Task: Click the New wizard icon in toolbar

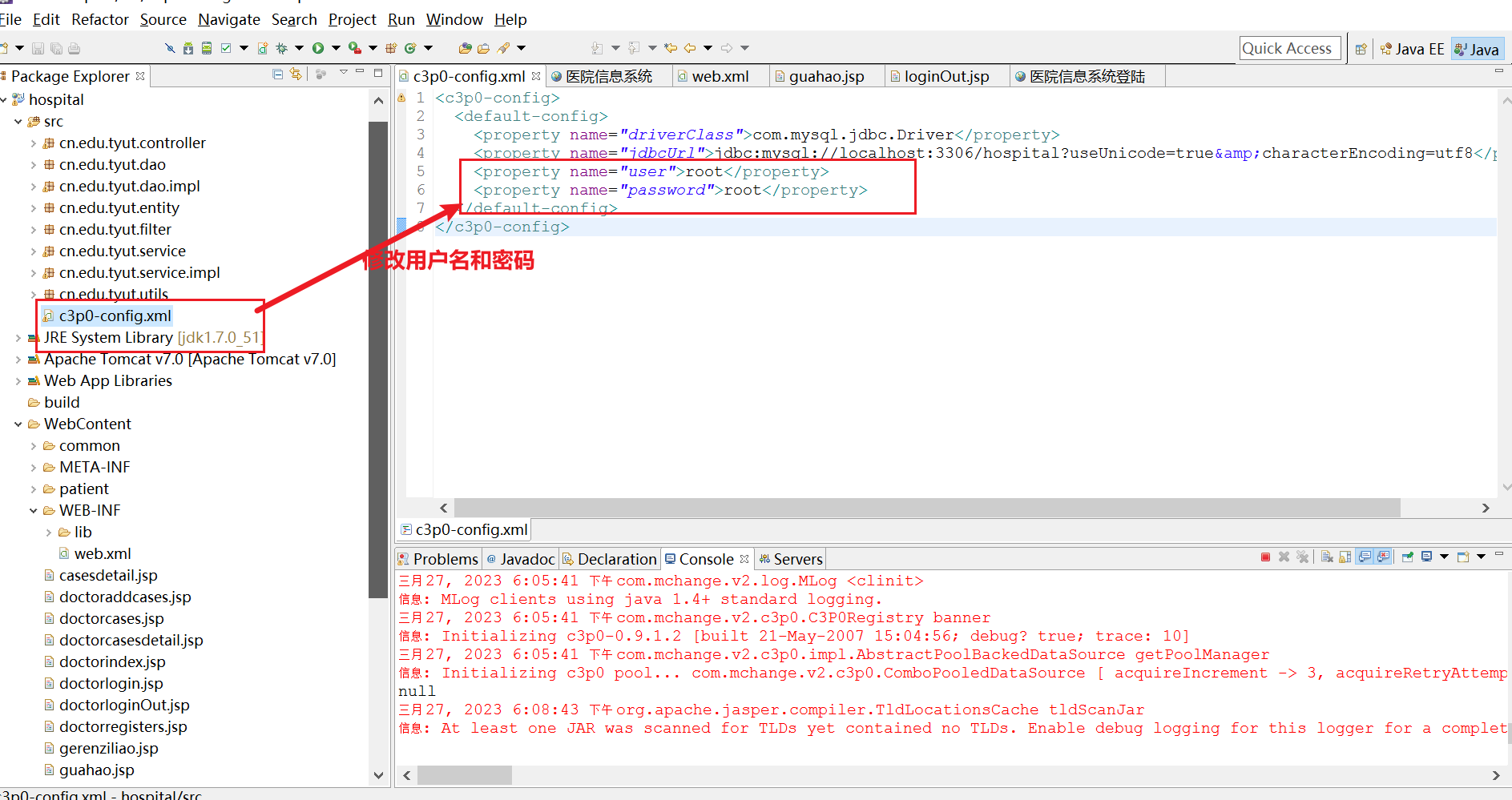Action: [x=5, y=48]
